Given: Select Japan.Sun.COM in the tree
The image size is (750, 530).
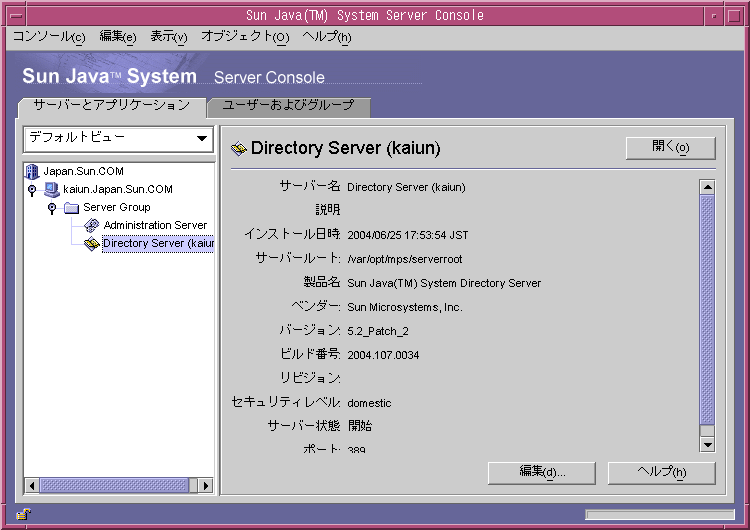Looking at the screenshot, I should [x=83, y=171].
